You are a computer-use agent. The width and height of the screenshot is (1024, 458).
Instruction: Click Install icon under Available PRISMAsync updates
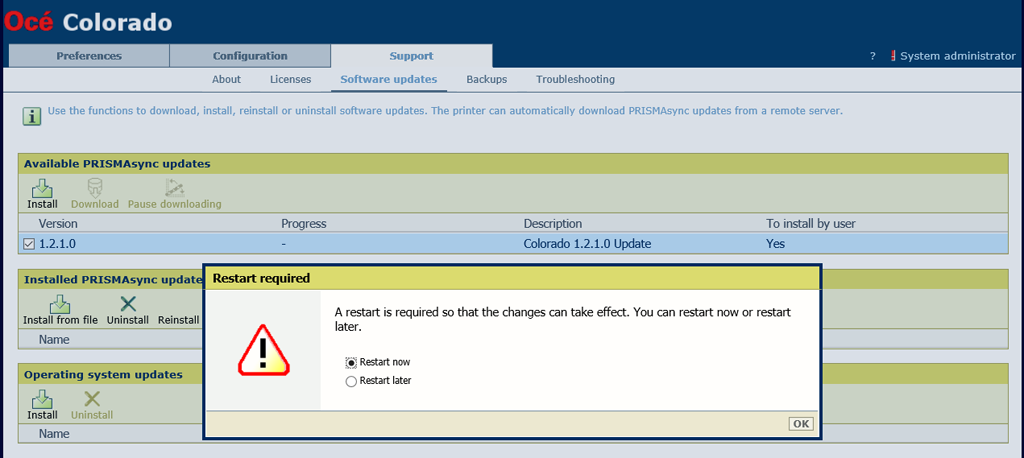42,188
